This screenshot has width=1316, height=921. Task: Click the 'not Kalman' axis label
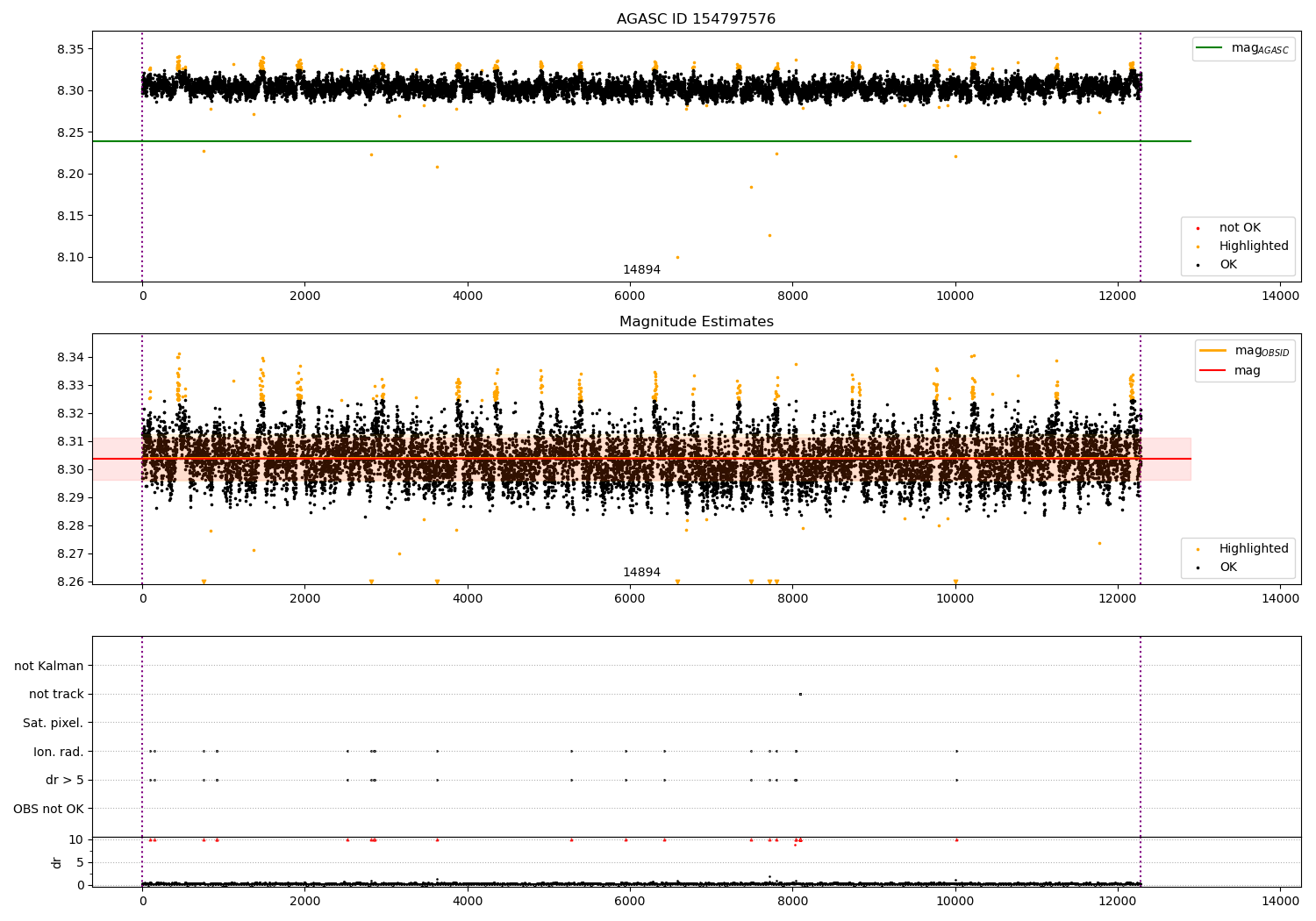coord(49,666)
